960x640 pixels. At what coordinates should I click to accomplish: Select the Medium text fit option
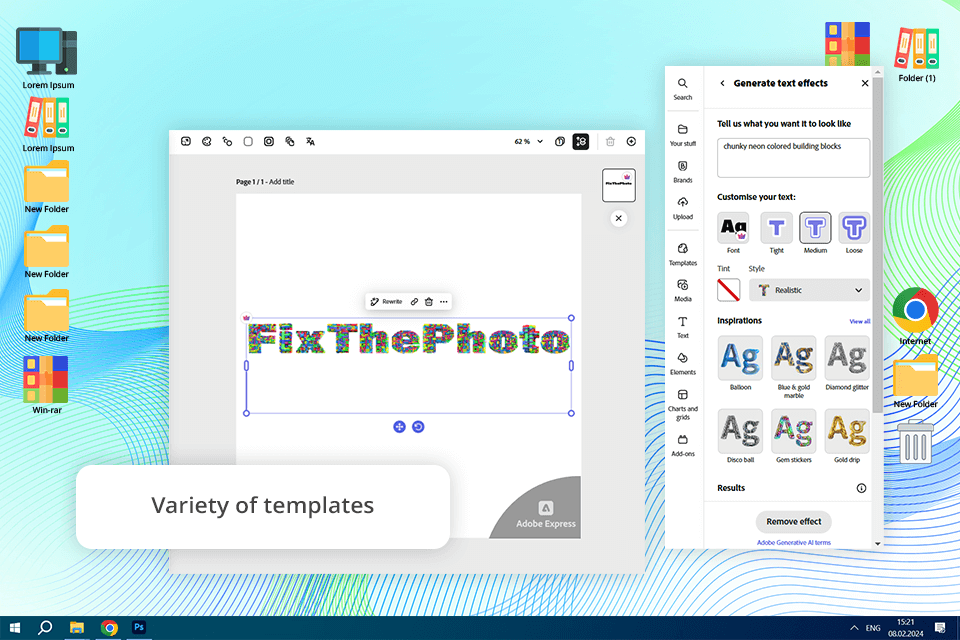tap(815, 233)
